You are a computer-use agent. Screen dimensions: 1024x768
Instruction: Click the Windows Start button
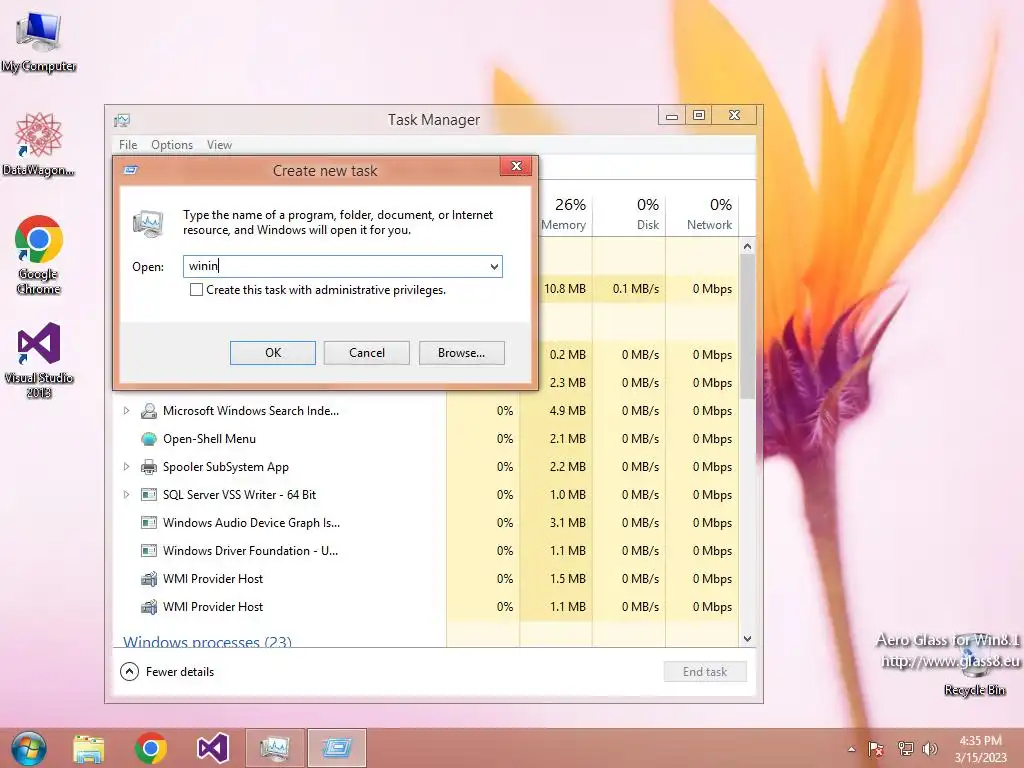click(x=29, y=748)
